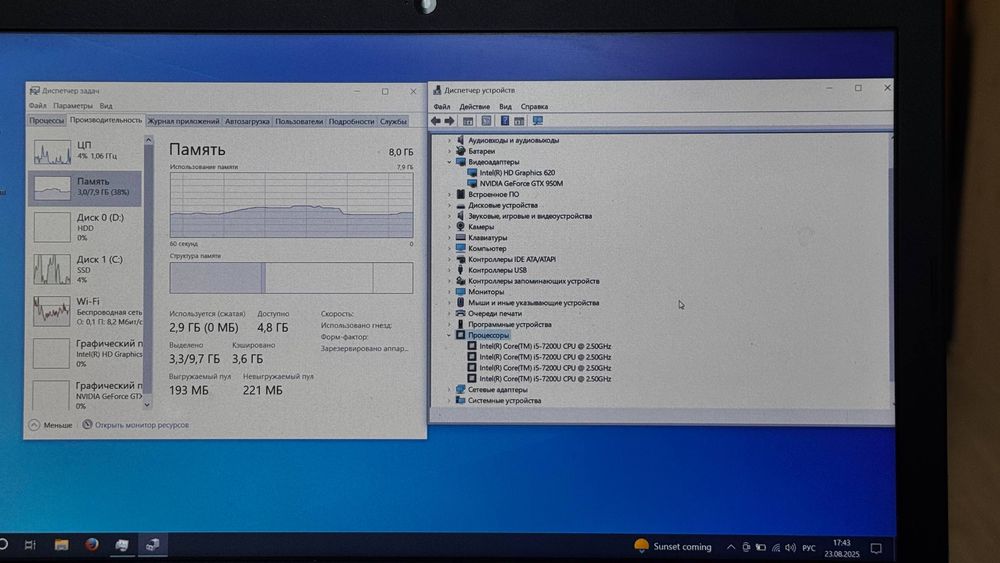The width and height of the screenshot is (1000, 563).
Task: Switch to Журнал приложений tab
Action: (x=184, y=121)
